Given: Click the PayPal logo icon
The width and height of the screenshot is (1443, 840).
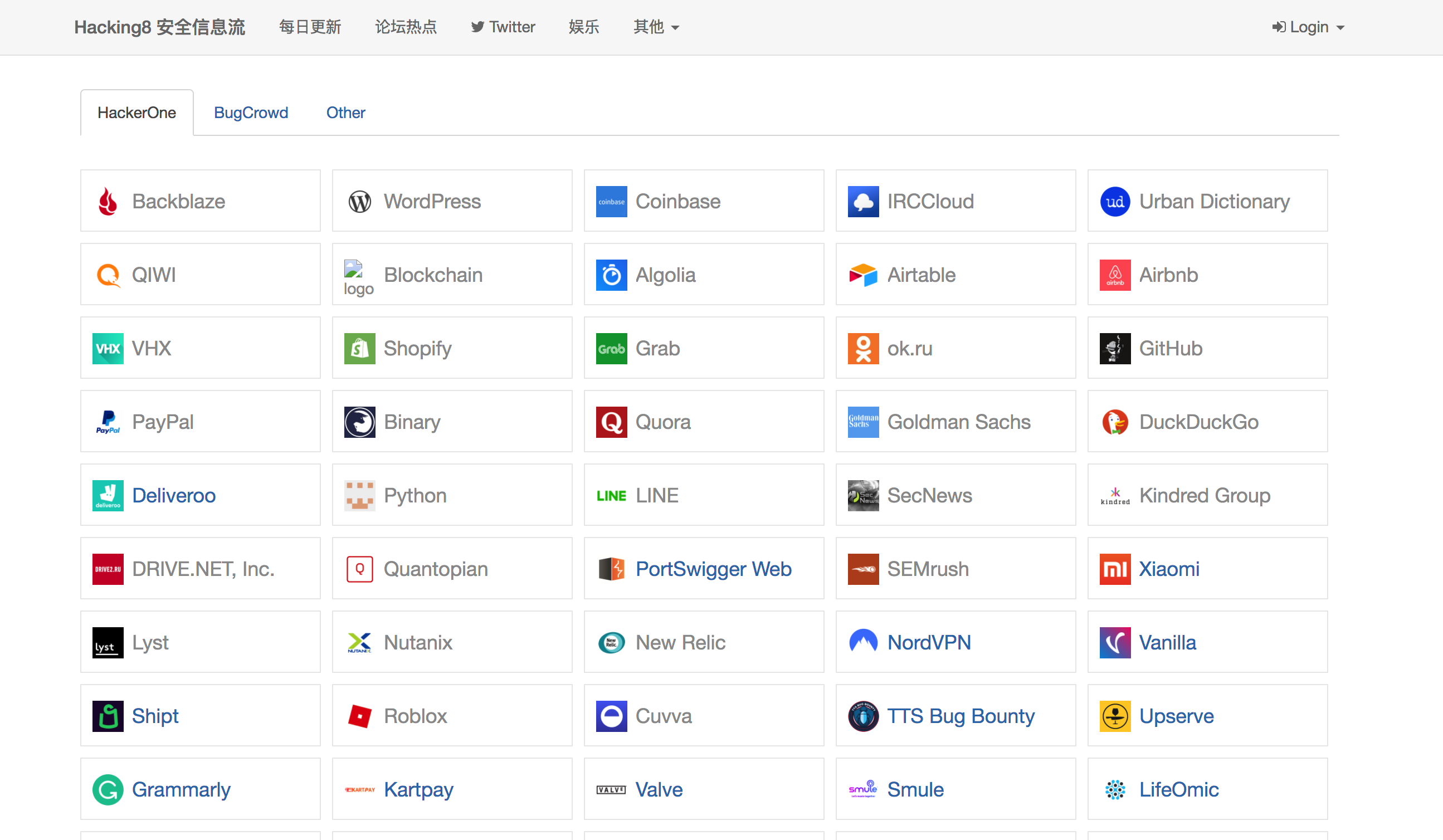Looking at the screenshot, I should point(108,423).
